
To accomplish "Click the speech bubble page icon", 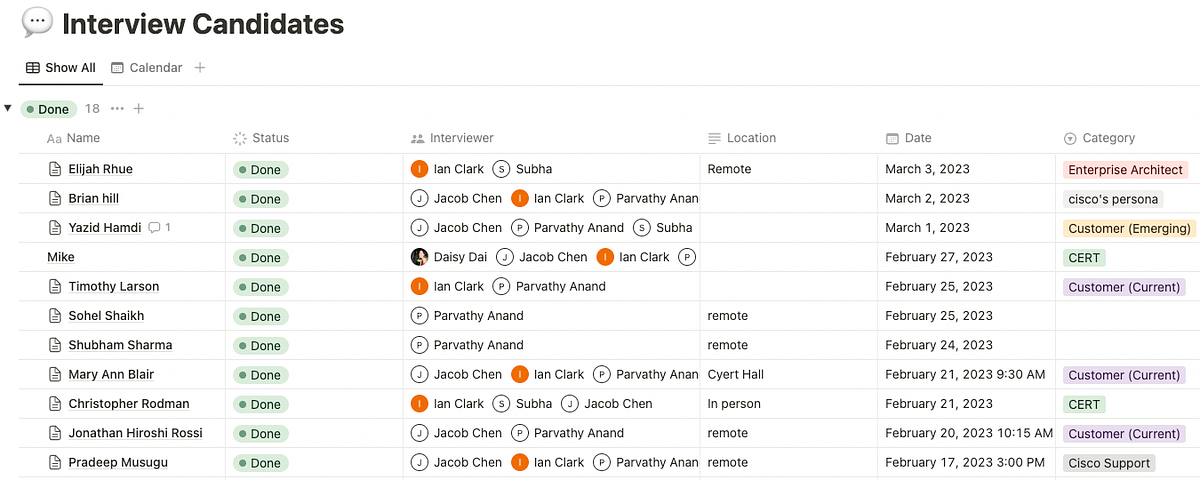I will 37,23.
